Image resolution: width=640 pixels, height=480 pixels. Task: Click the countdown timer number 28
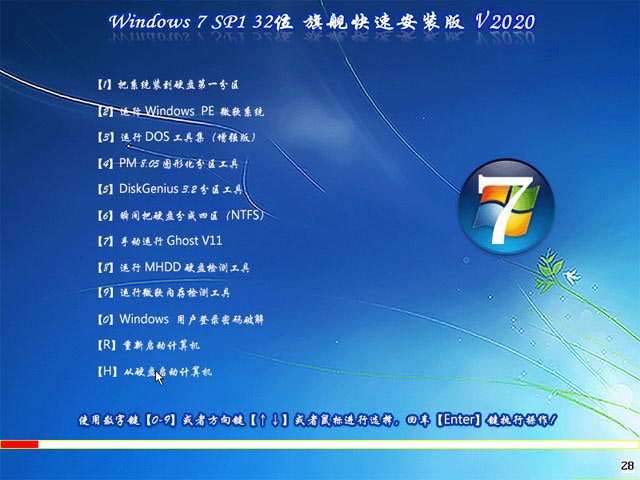click(627, 466)
